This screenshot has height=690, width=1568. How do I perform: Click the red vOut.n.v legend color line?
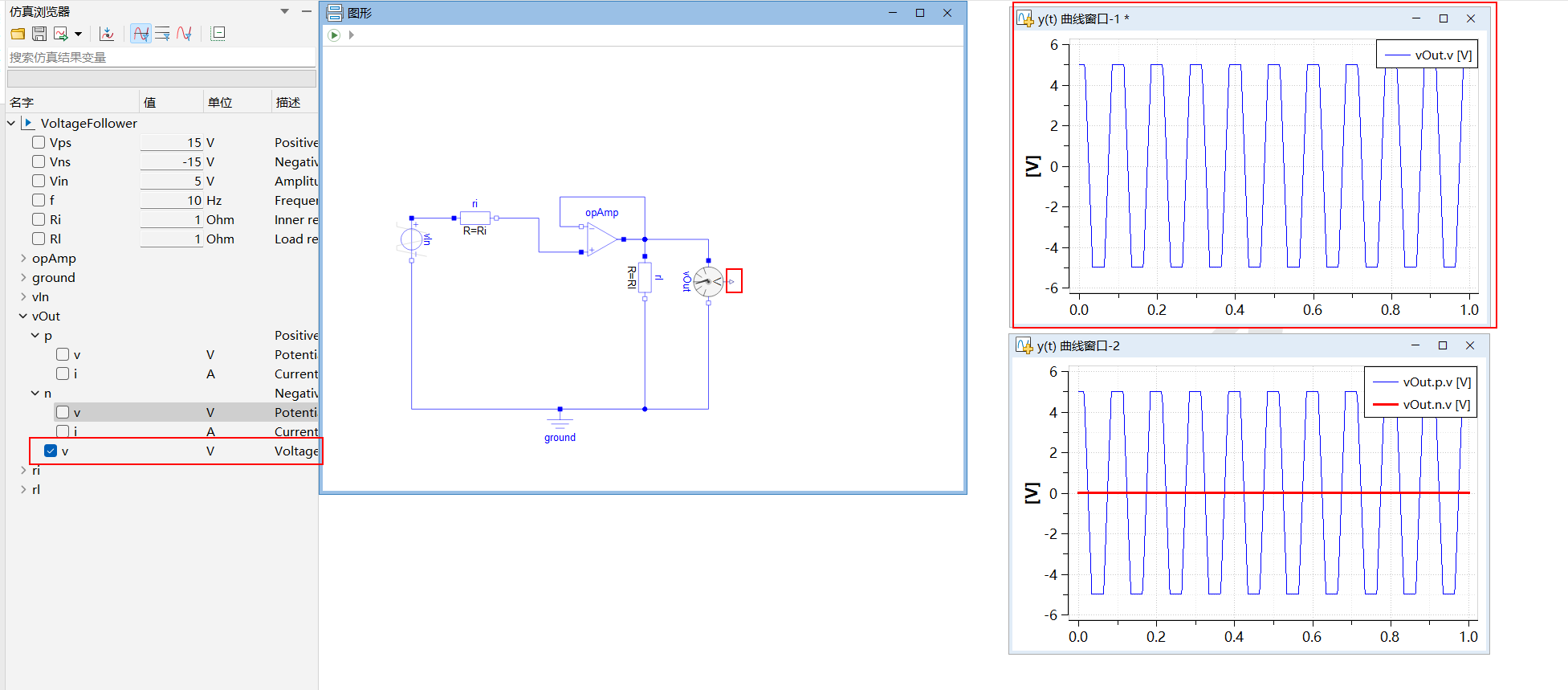point(1386,404)
